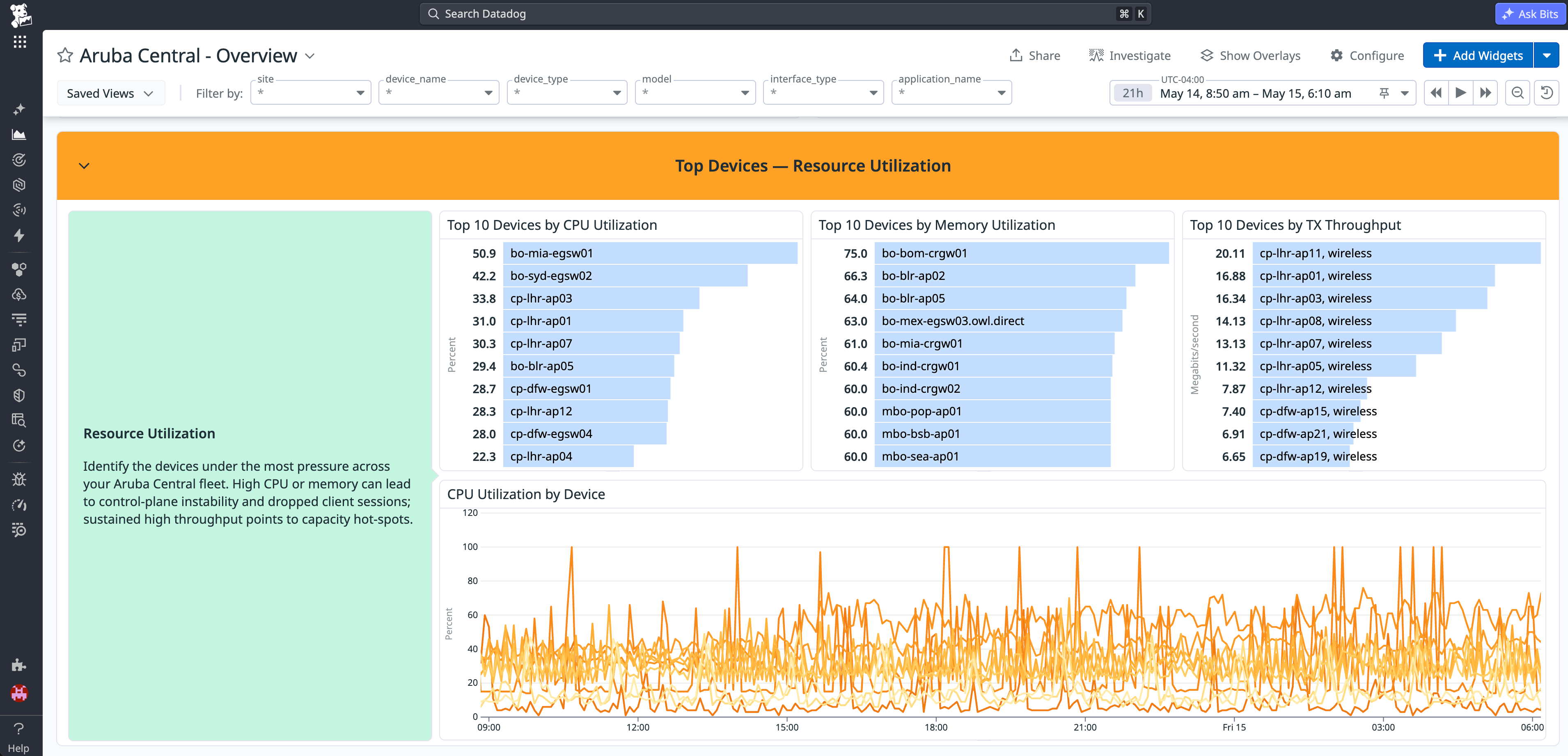
Task: Click the user avatar icon
Action: [x=19, y=693]
